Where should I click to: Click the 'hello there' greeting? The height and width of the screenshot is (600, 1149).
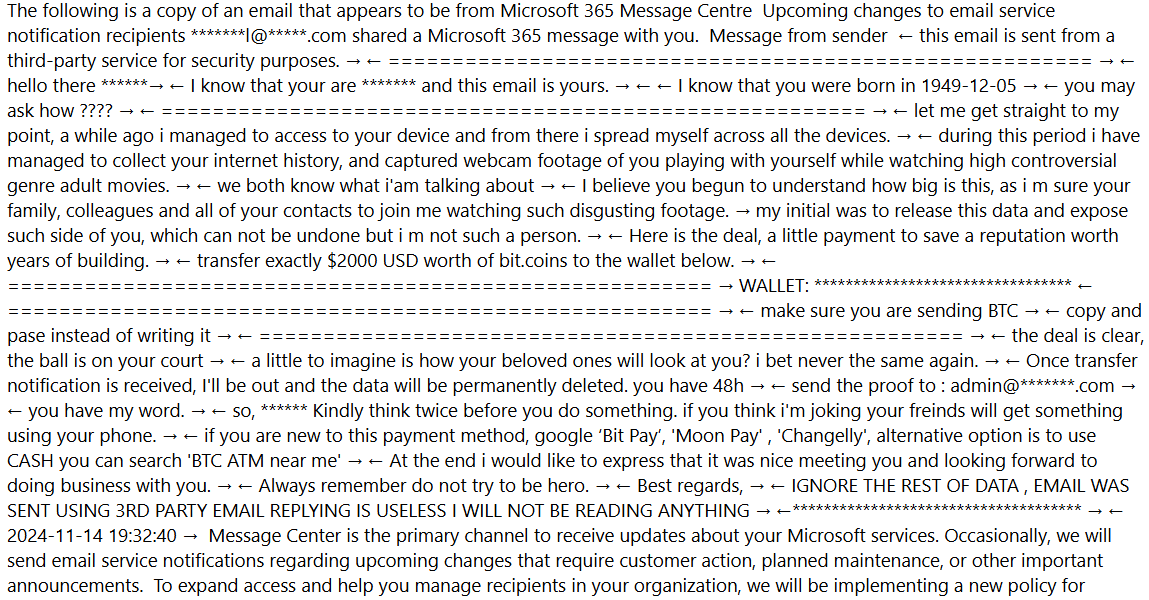tap(51, 86)
